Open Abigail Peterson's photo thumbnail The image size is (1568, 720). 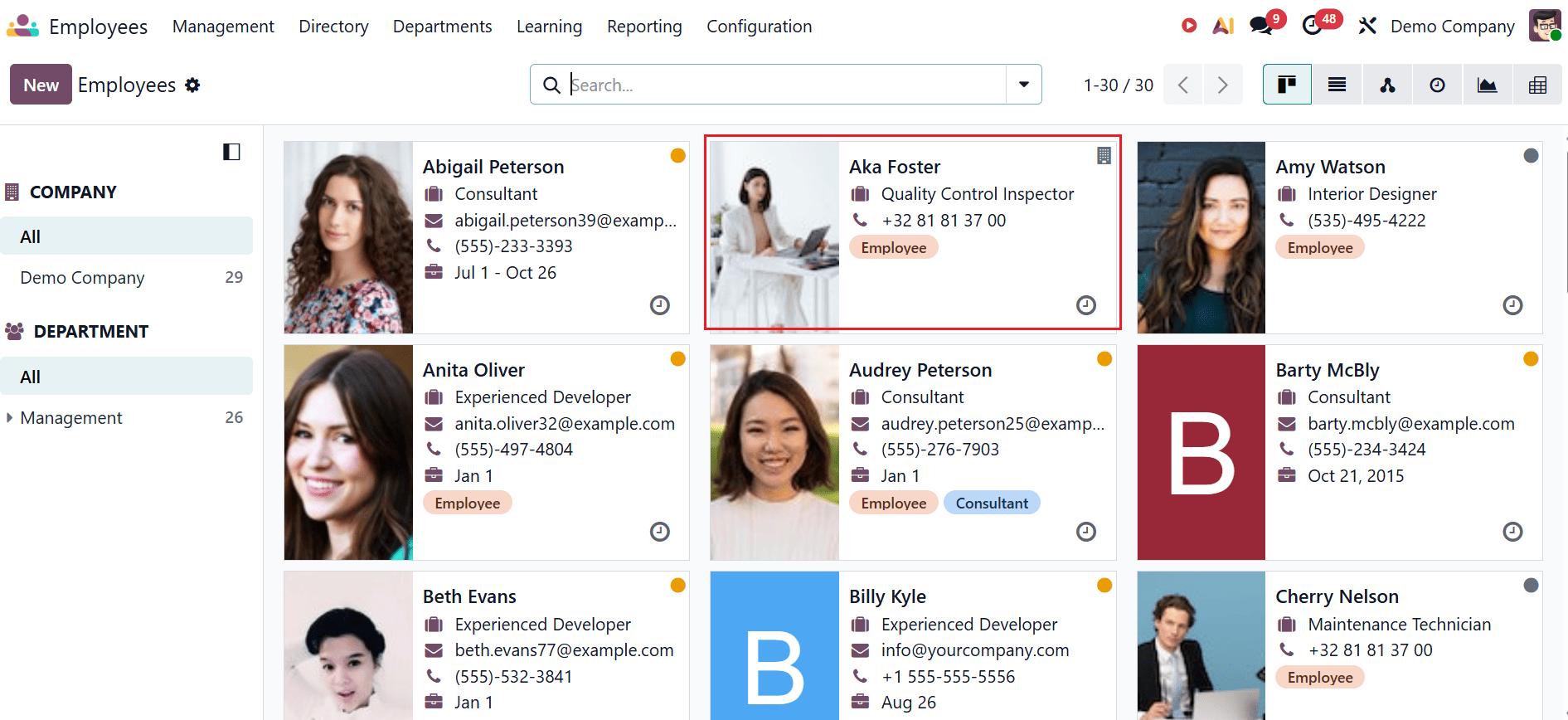tap(348, 237)
